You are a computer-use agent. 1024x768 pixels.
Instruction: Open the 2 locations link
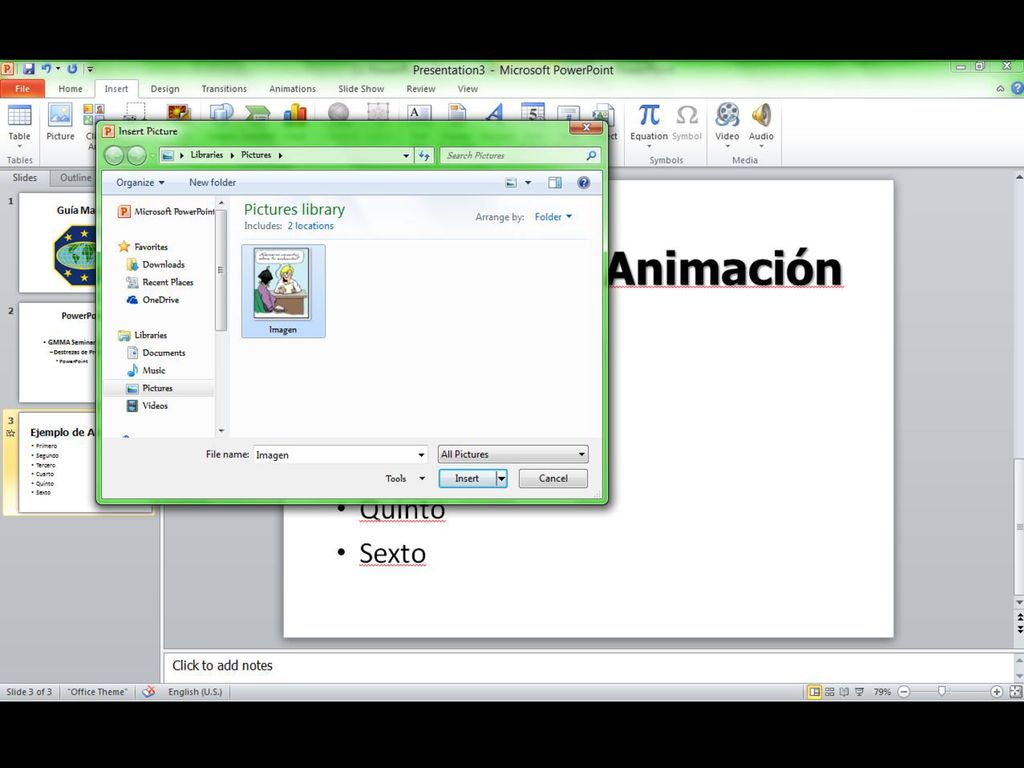point(310,226)
